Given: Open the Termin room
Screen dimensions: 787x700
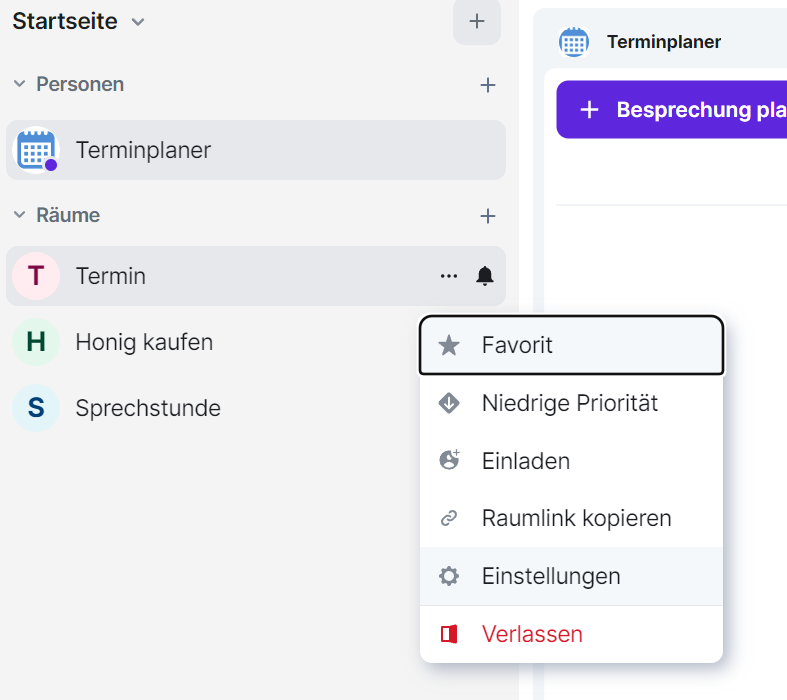Looking at the screenshot, I should pyautogui.click(x=255, y=276).
